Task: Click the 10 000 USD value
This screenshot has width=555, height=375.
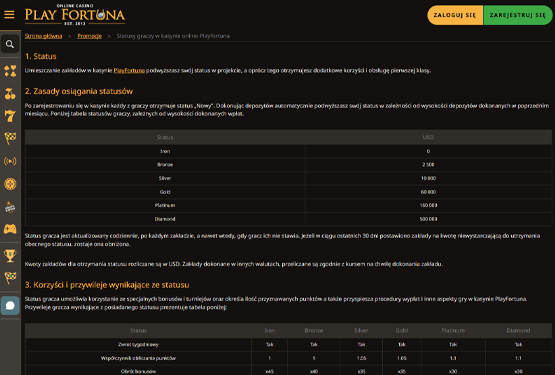Action: click(x=428, y=178)
